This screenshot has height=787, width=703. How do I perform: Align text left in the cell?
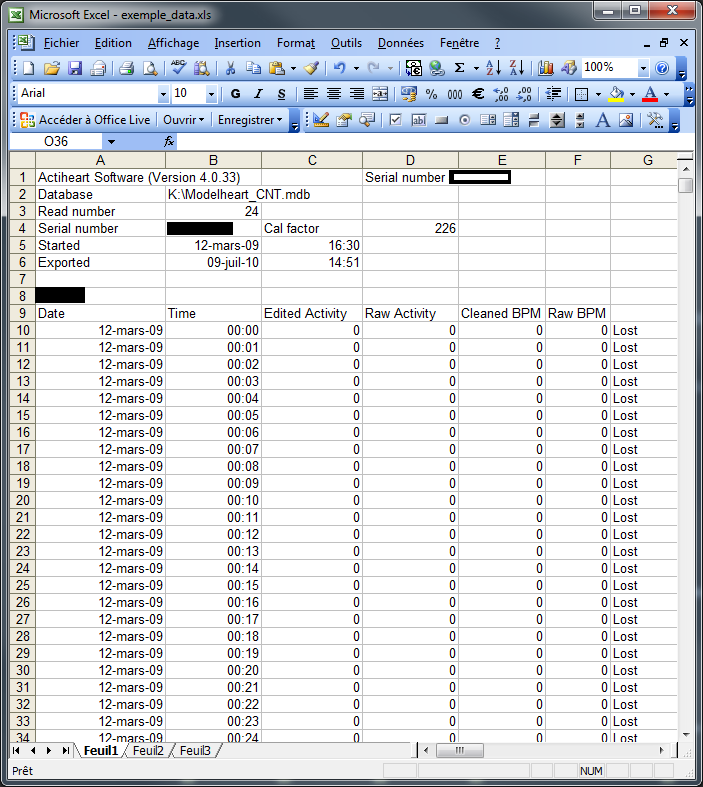[311, 94]
